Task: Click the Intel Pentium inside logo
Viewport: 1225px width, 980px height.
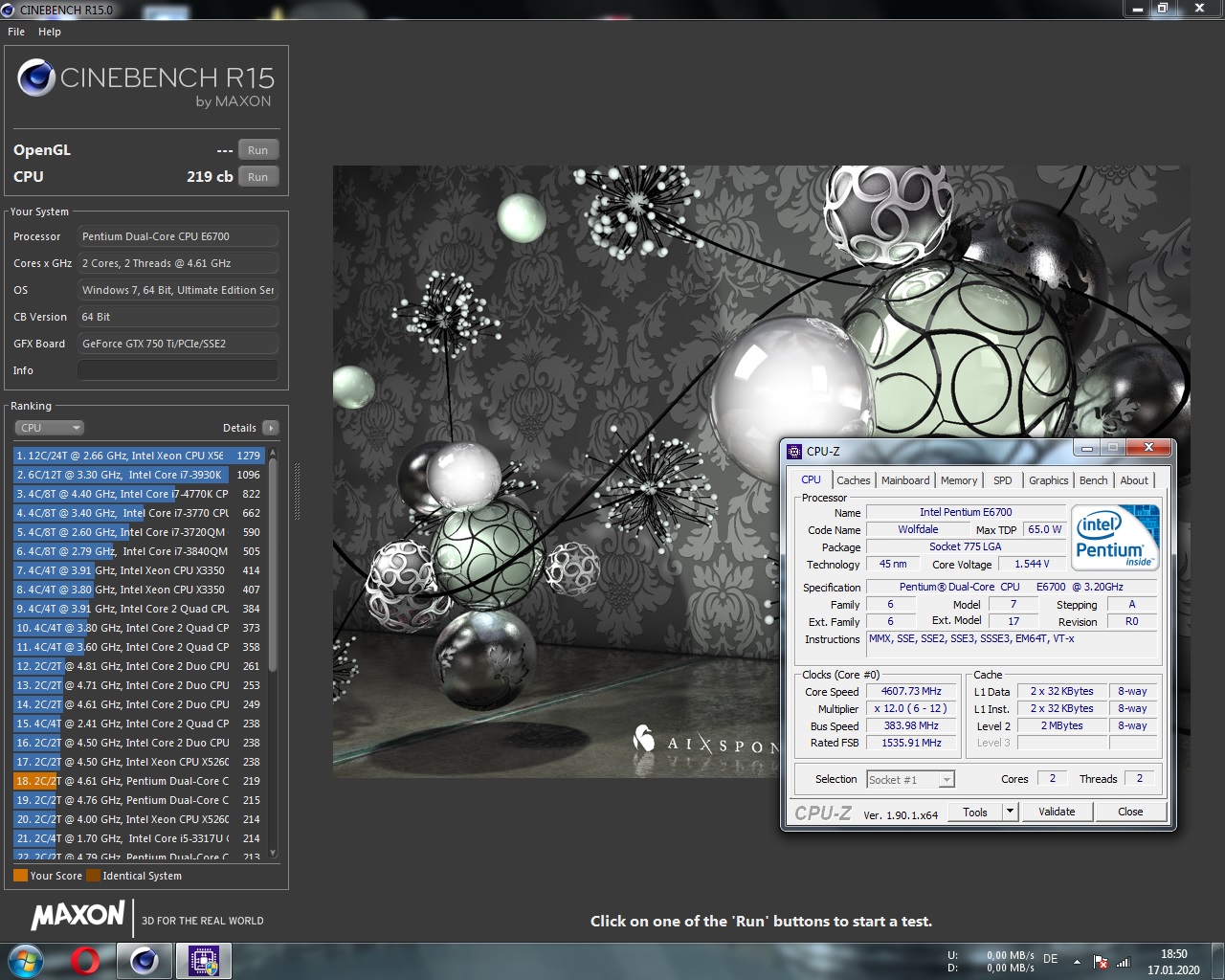Action: click(1116, 536)
